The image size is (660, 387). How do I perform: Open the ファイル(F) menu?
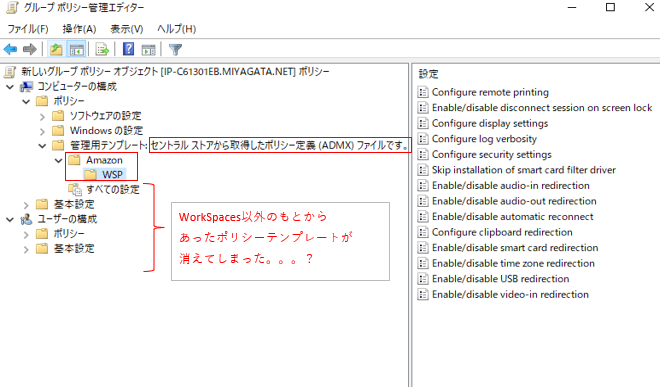28,29
